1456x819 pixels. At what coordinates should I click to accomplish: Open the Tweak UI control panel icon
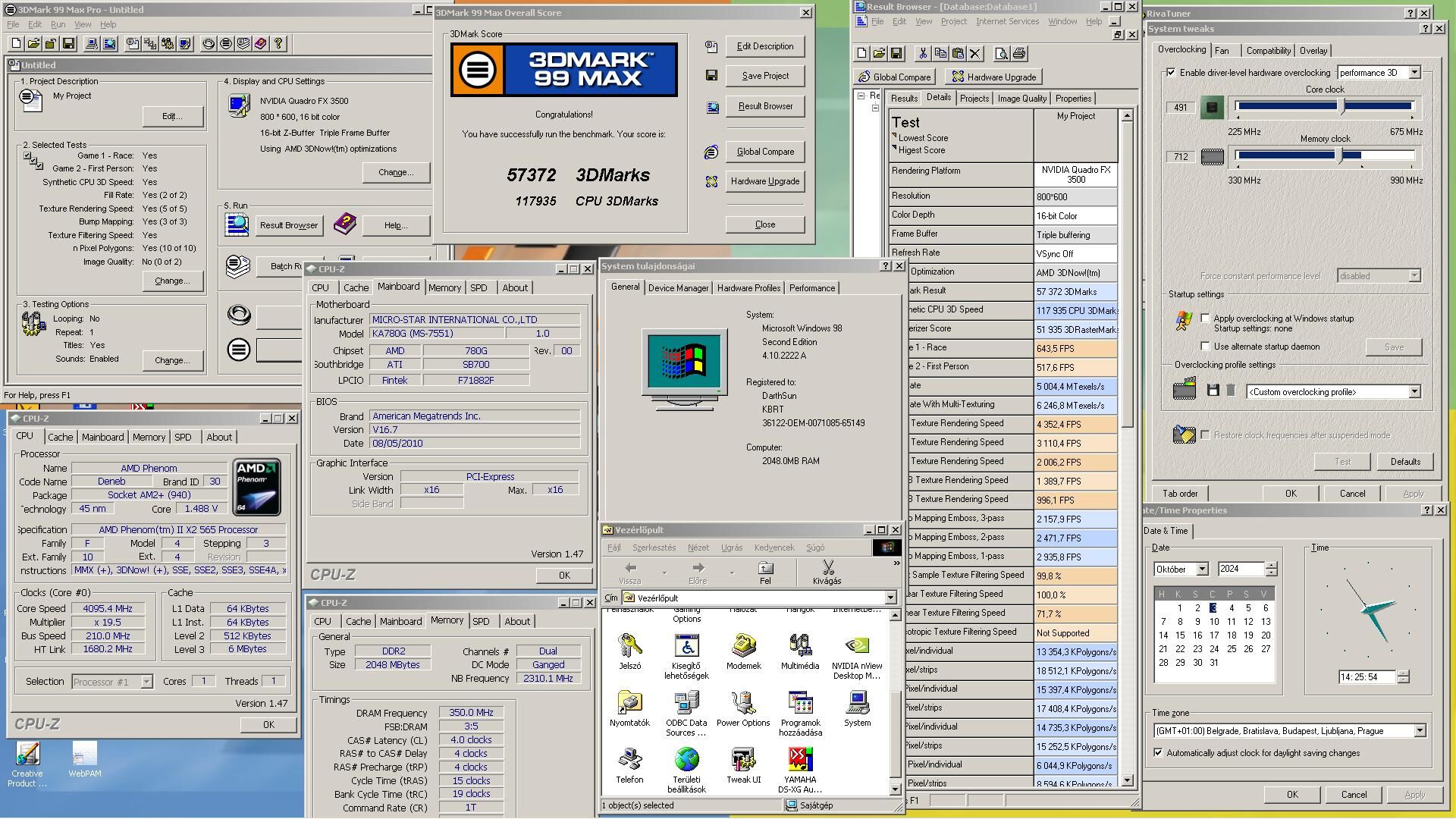pos(743,765)
